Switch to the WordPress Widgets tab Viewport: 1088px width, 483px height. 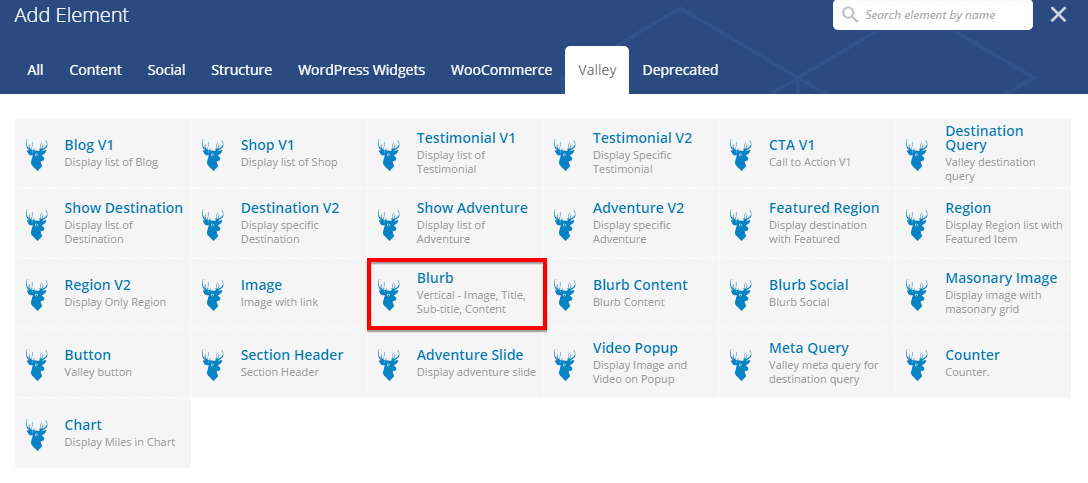coord(361,70)
